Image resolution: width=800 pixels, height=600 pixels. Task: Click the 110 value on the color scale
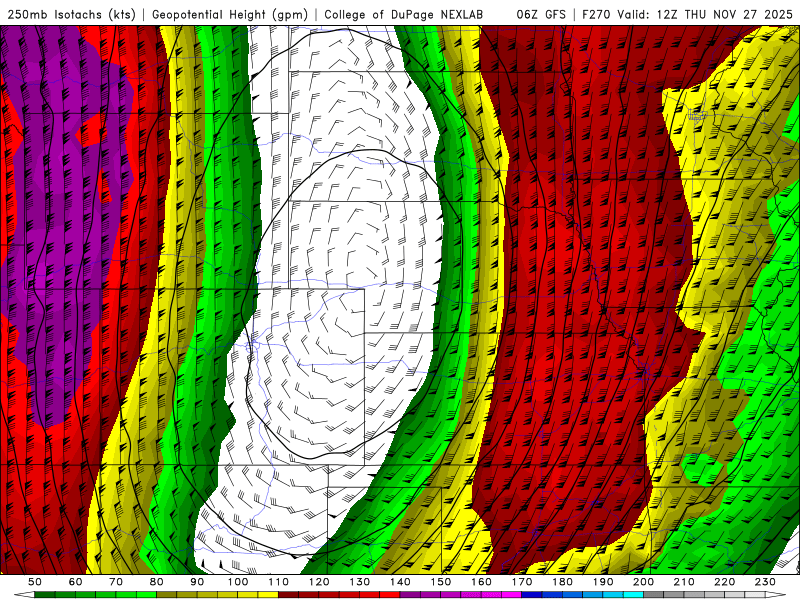click(x=279, y=582)
